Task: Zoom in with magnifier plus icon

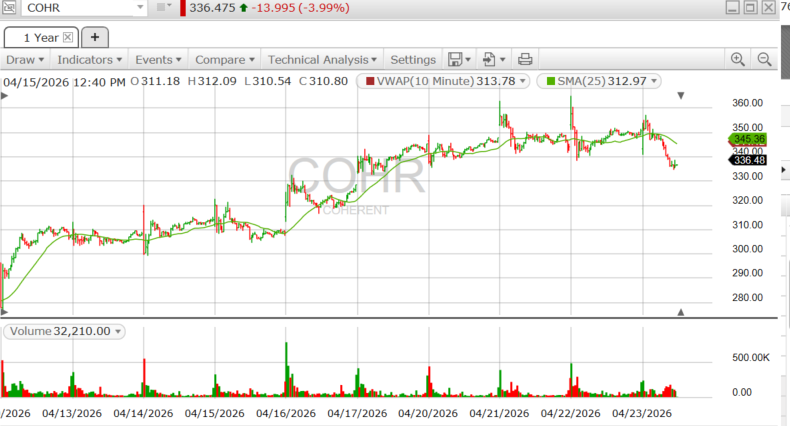Action: point(738,59)
